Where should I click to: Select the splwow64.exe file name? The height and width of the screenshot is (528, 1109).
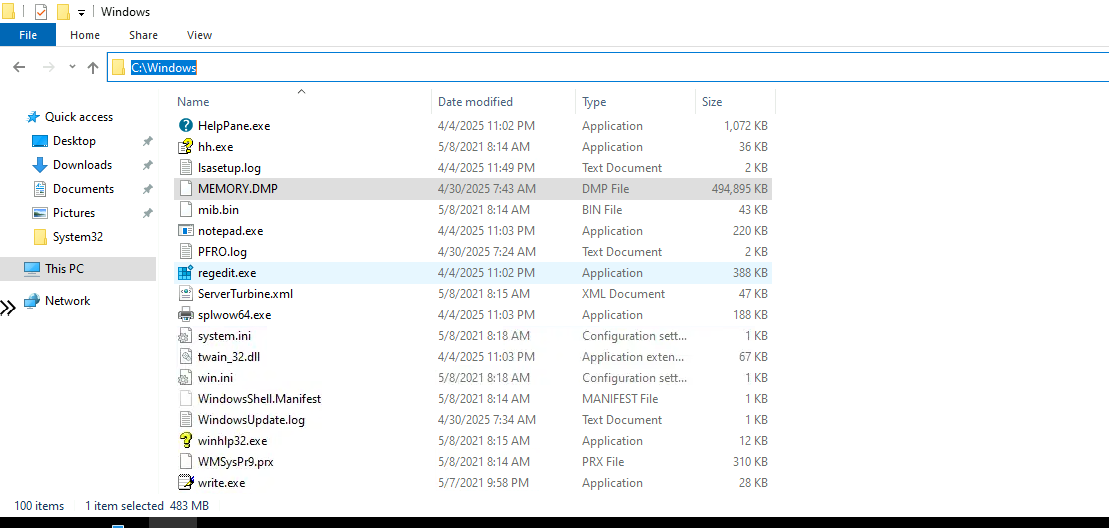234,315
